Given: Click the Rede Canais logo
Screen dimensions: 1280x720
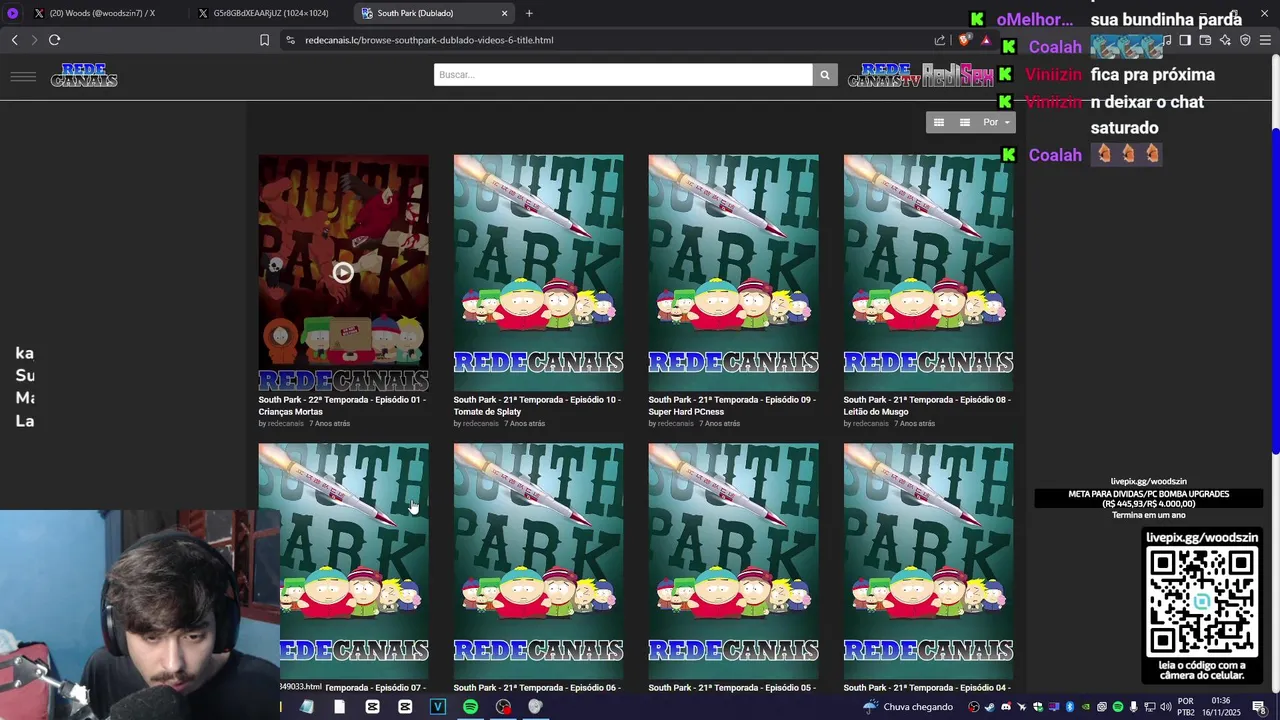Looking at the screenshot, I should (84, 75).
